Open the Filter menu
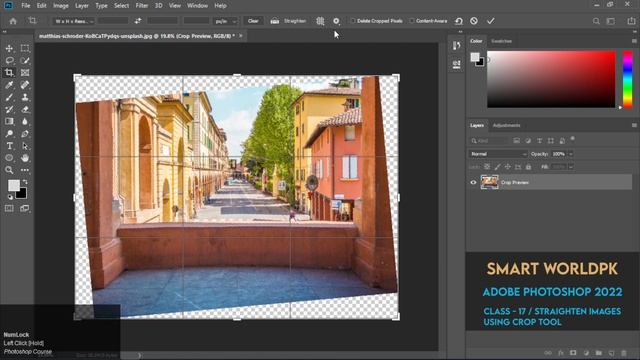Screen dimensions: 640x360 [142, 6]
